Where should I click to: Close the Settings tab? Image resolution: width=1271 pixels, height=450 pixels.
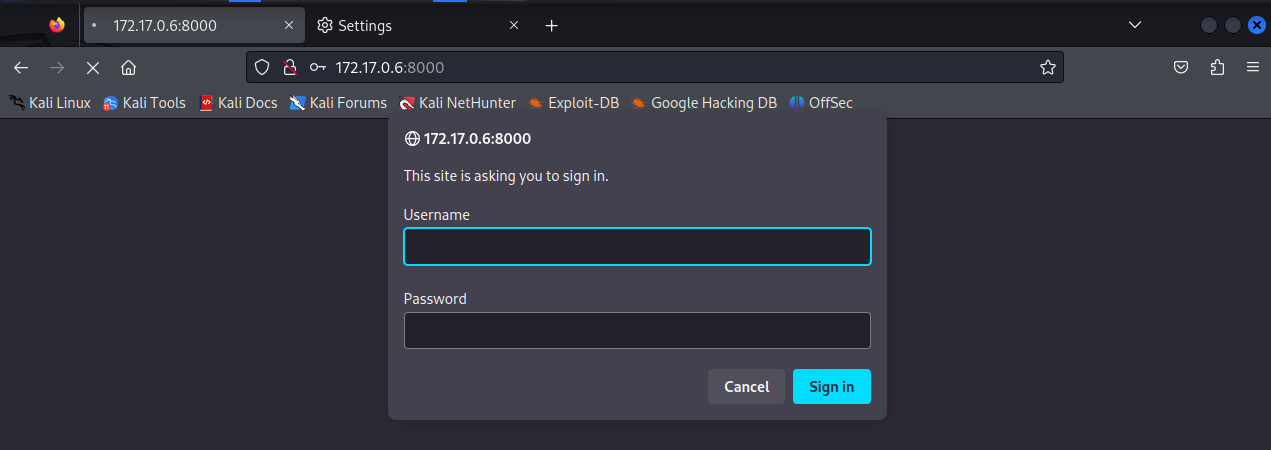pos(514,26)
